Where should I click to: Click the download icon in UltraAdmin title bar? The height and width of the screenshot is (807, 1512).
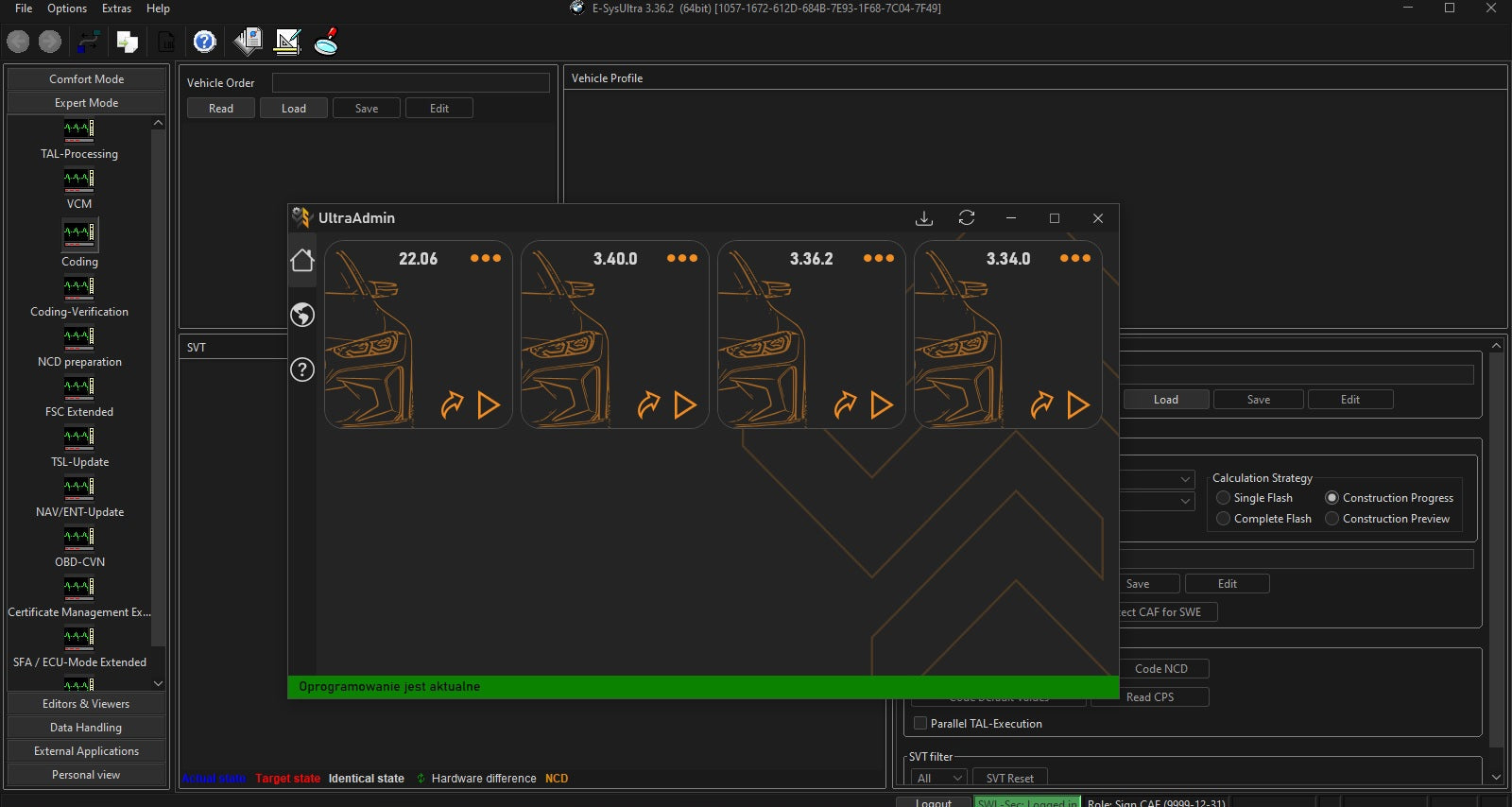(924, 218)
